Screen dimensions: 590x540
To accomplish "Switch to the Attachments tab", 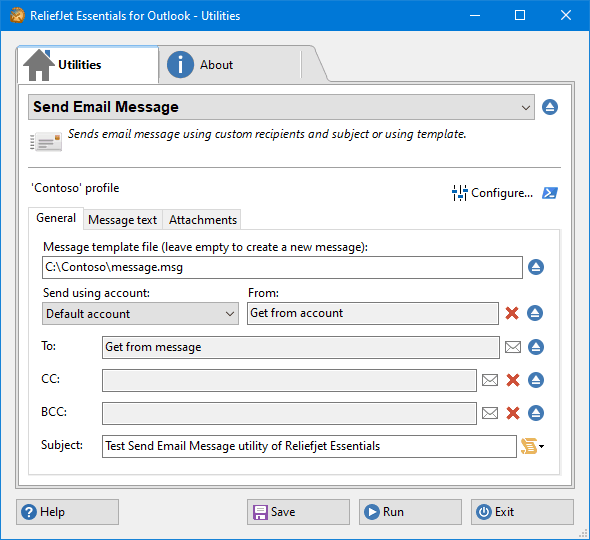I will pyautogui.click(x=203, y=220).
